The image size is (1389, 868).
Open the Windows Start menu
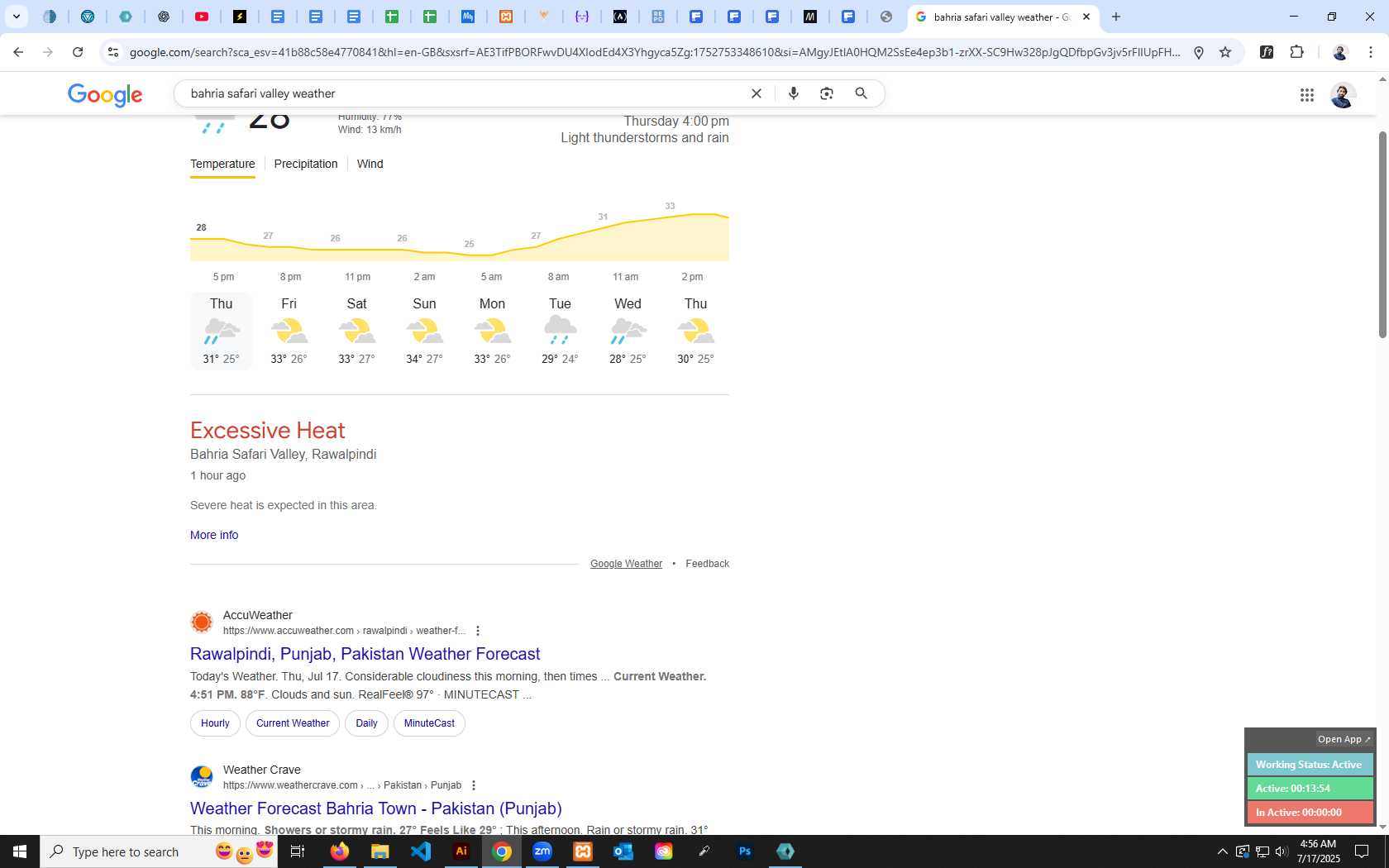click(x=20, y=851)
